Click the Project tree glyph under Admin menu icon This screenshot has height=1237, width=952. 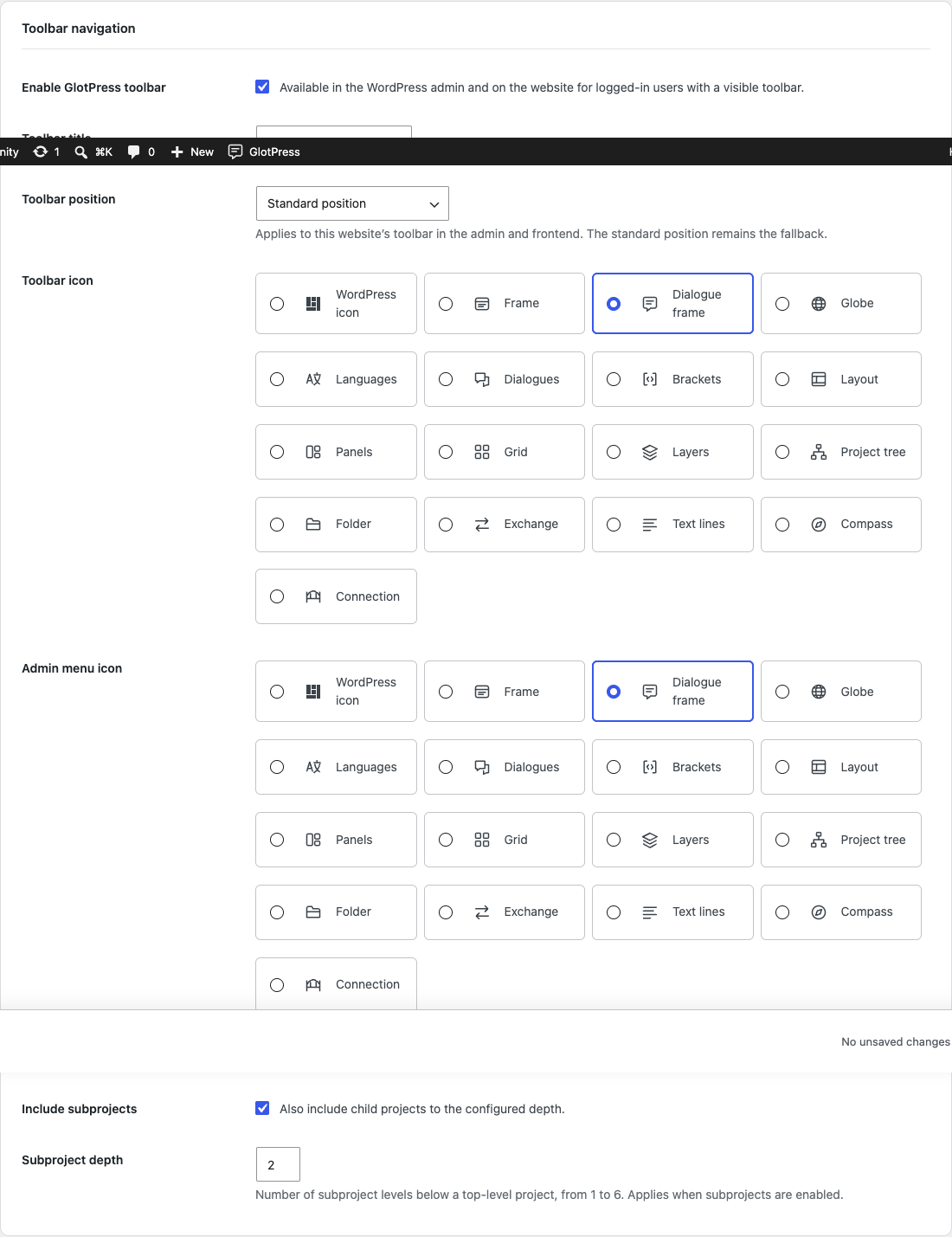click(x=819, y=840)
